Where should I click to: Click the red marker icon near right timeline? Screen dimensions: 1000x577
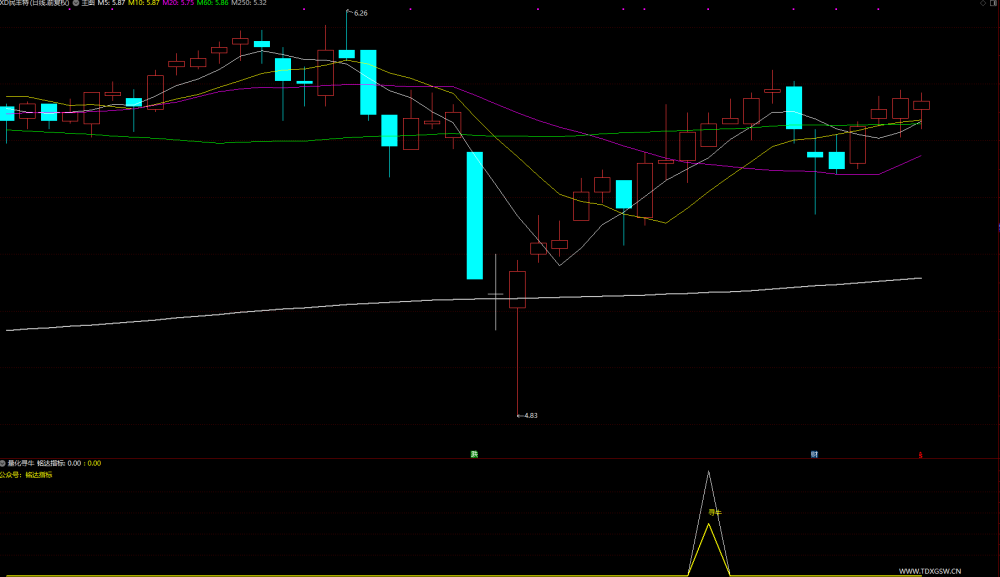pos(920,455)
